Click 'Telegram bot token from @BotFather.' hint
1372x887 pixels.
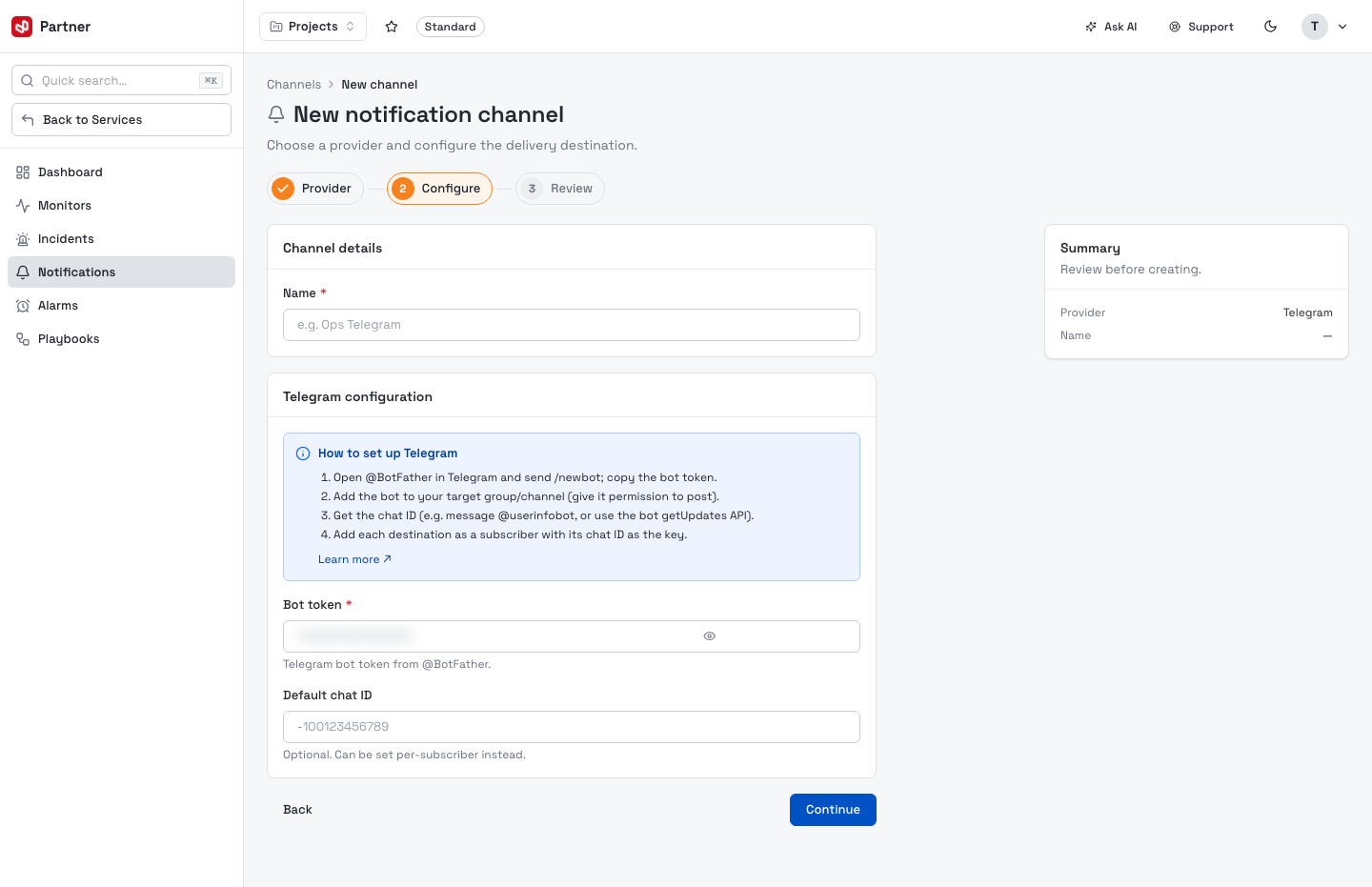(x=387, y=665)
